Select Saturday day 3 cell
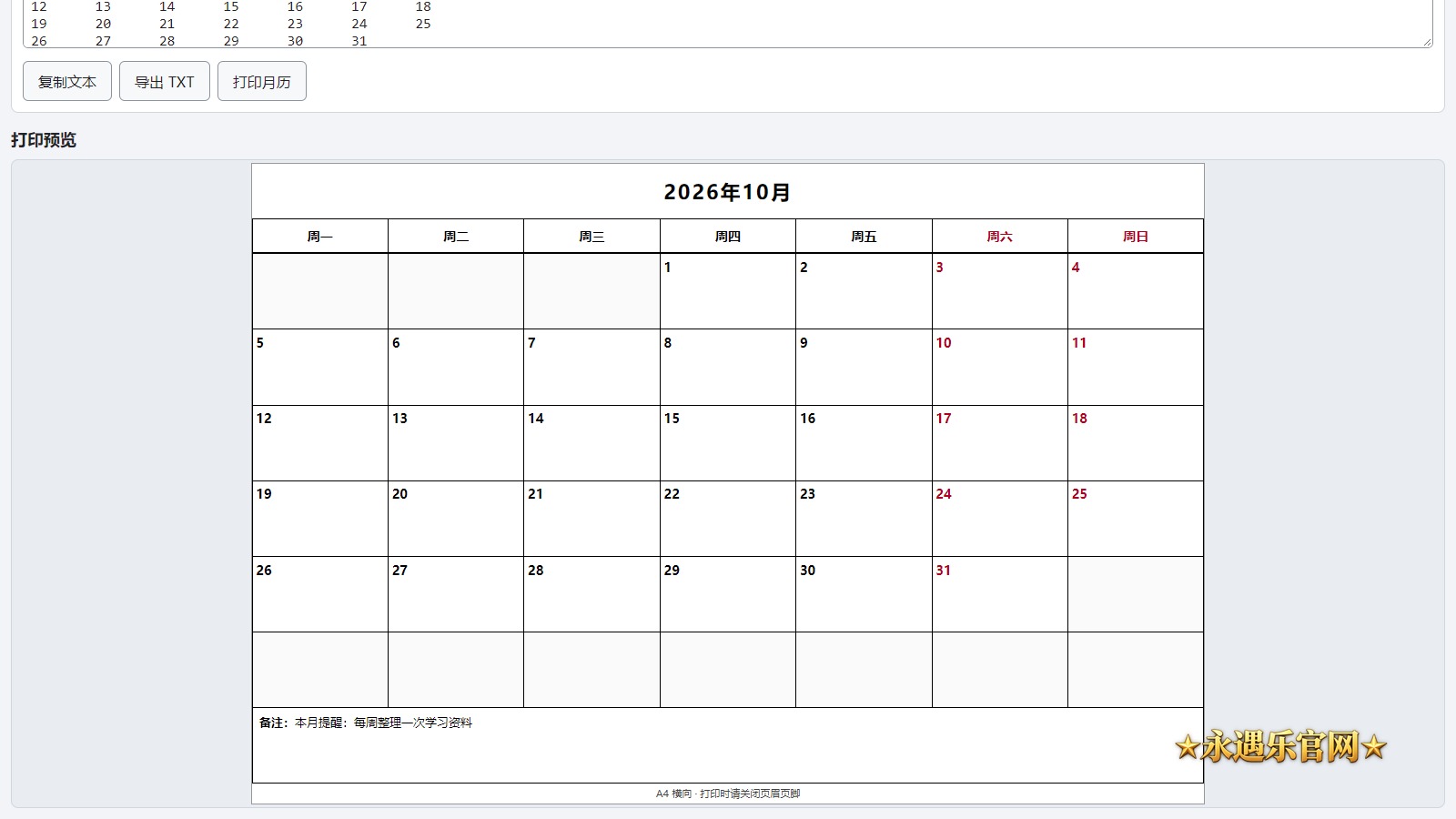This screenshot has width=1456, height=819. point(1000,291)
